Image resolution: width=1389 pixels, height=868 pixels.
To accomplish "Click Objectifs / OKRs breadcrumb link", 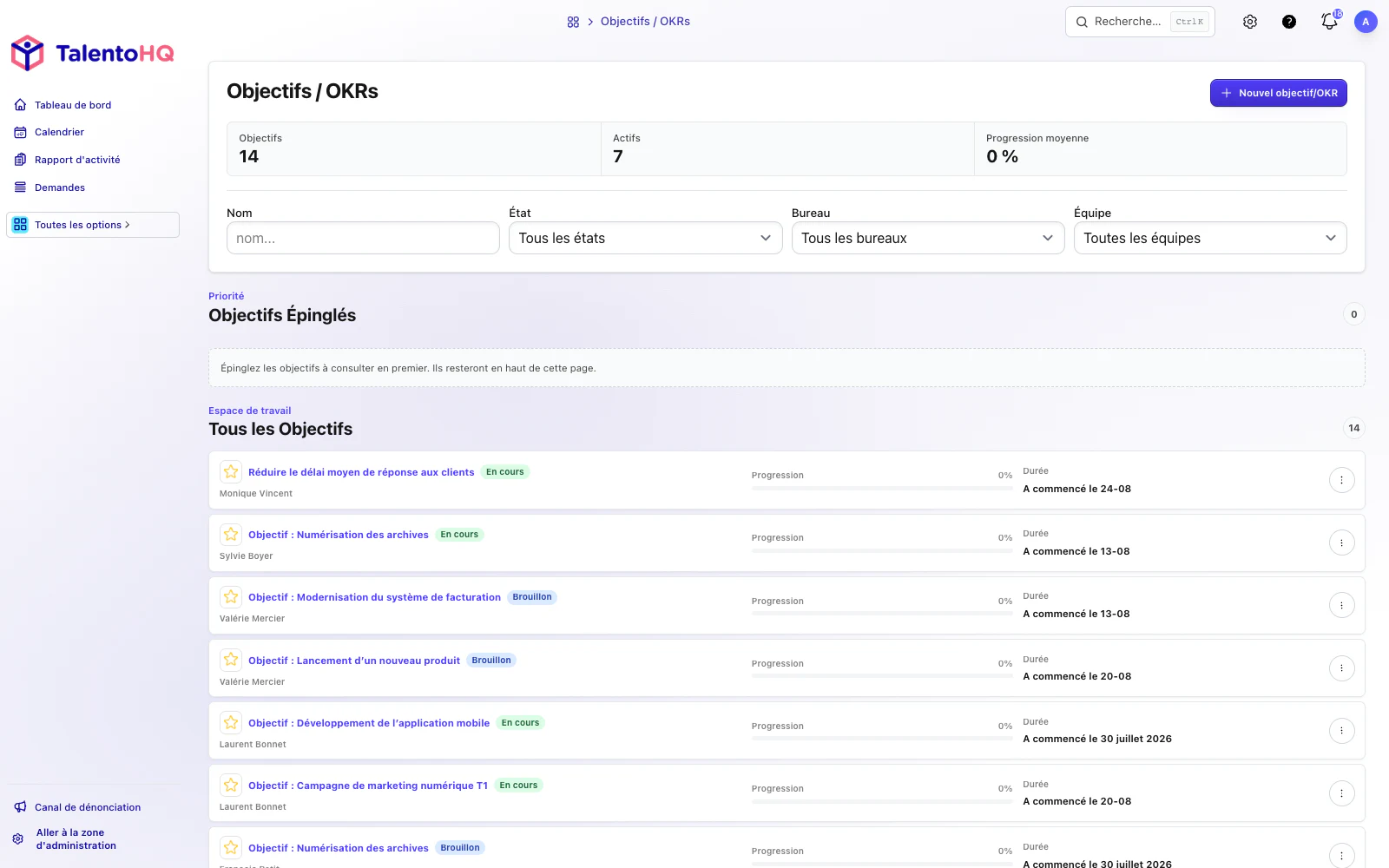I will click(x=645, y=22).
